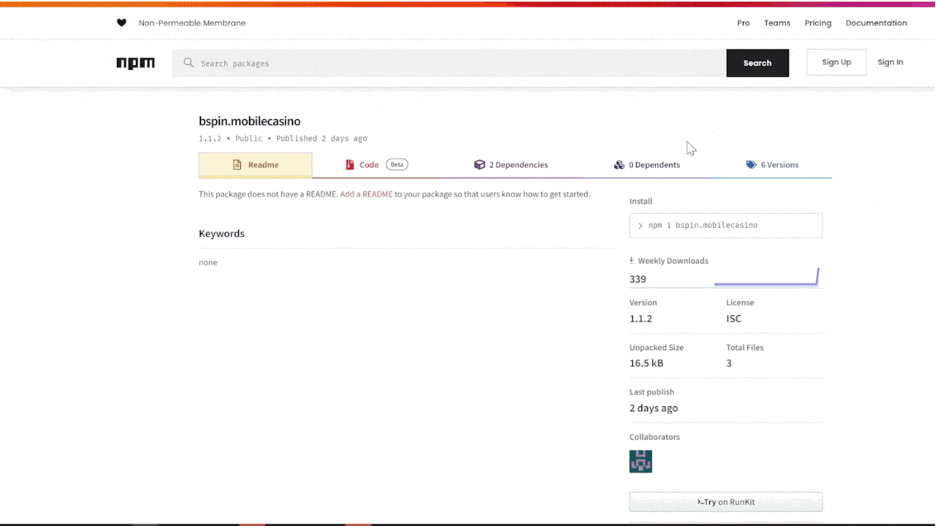Click the red Code tab icon
936x526 pixels.
(350, 165)
